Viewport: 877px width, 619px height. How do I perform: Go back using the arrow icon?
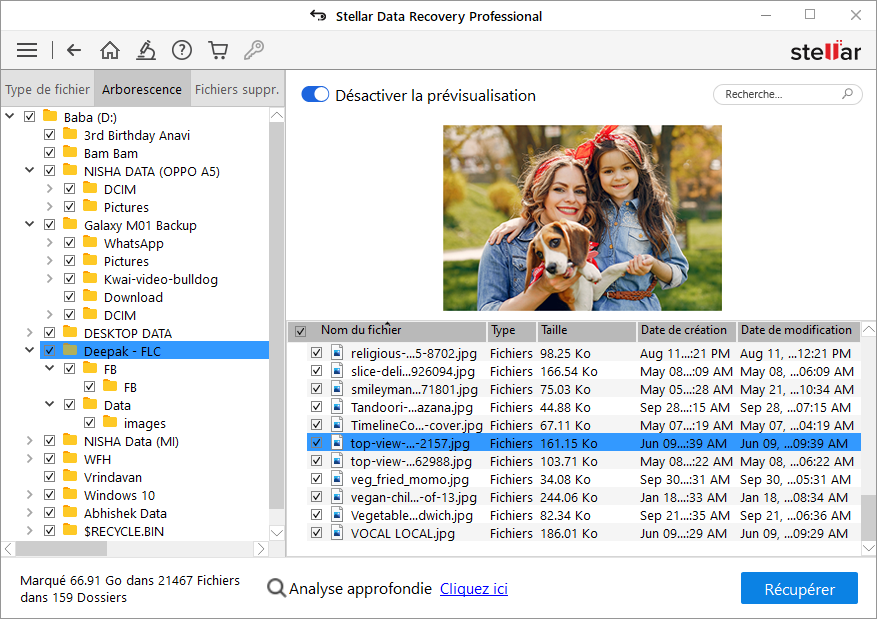[73, 50]
